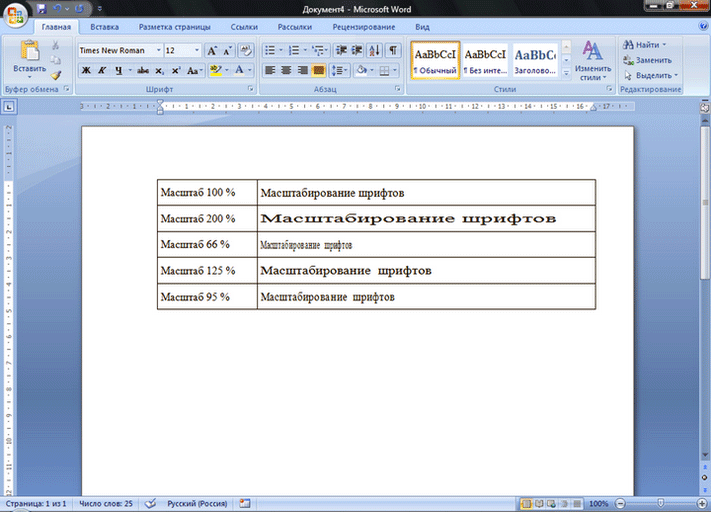Click the Superscript x² icon
Screen dimensions: 711x512
(176, 70)
